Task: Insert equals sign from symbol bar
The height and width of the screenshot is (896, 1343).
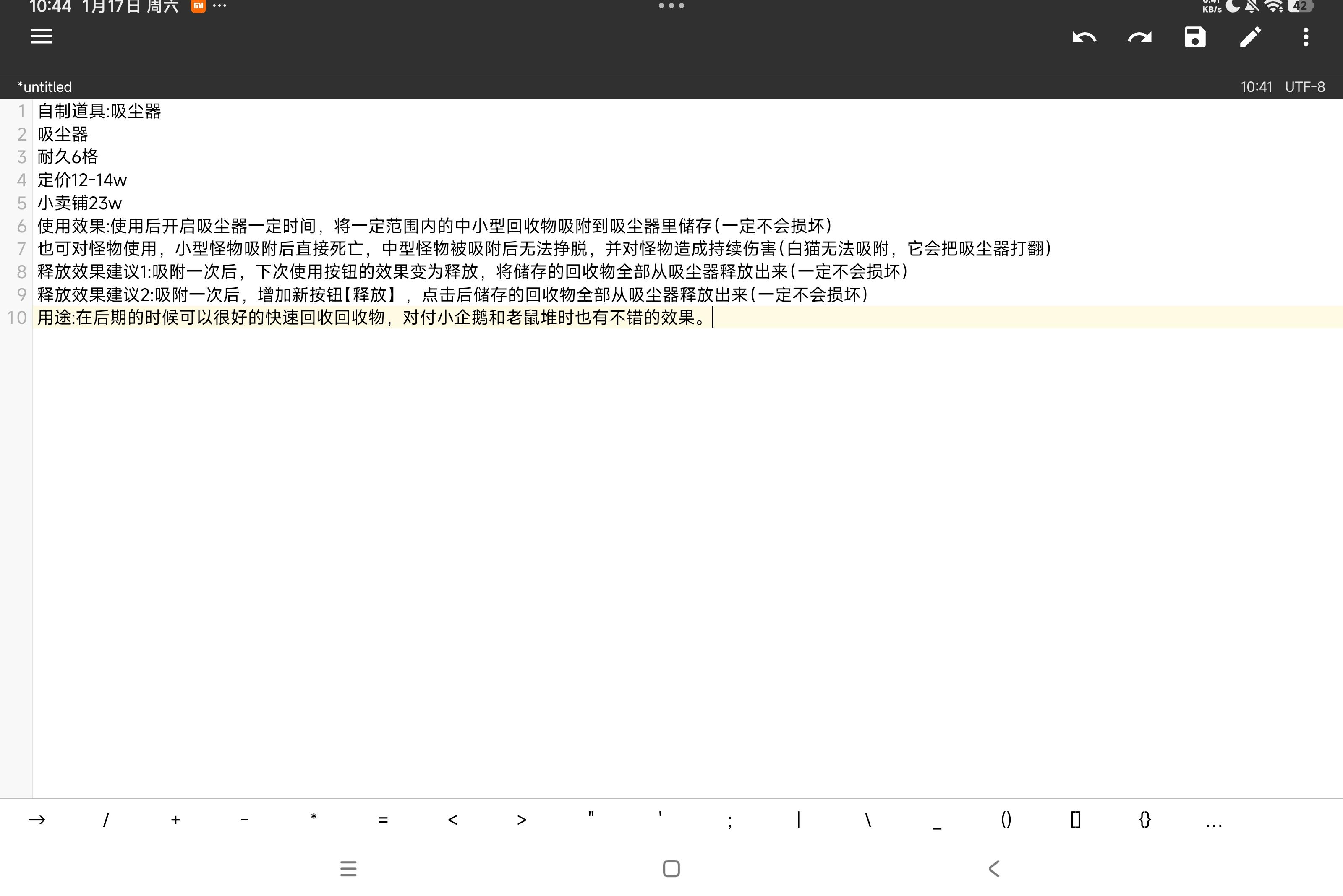Action: (x=383, y=820)
